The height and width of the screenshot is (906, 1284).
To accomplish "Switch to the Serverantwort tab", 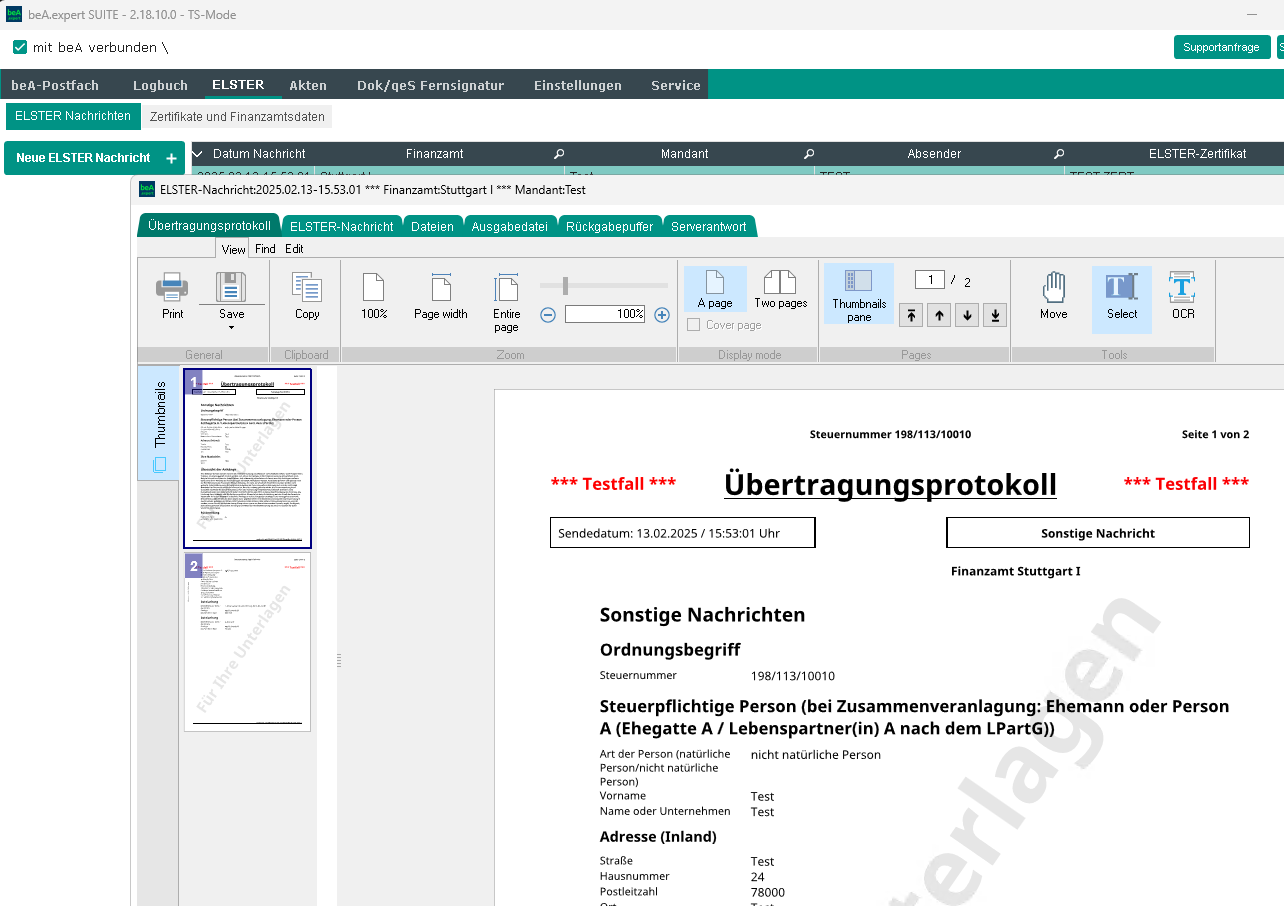I will [x=709, y=226].
